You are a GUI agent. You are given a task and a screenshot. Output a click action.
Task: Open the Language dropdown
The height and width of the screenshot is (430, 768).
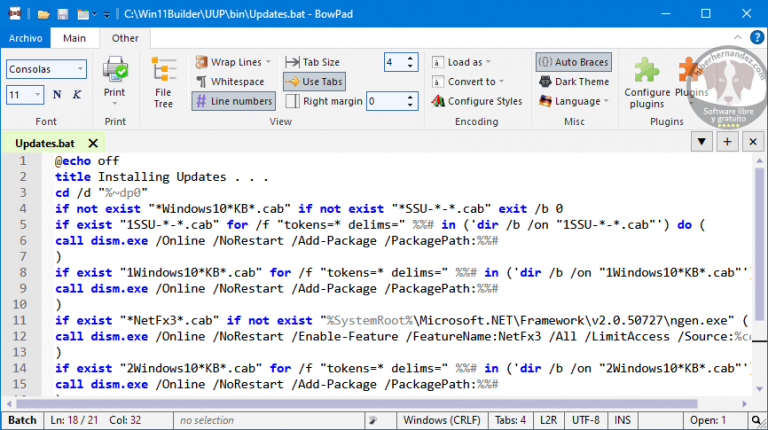tap(574, 101)
